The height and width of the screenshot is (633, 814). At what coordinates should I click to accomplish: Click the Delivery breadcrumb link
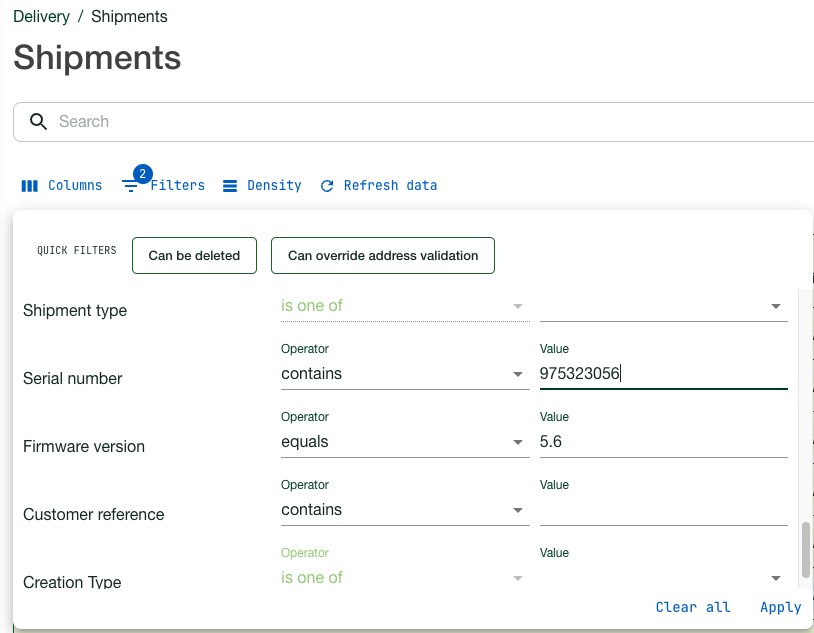tap(41, 17)
